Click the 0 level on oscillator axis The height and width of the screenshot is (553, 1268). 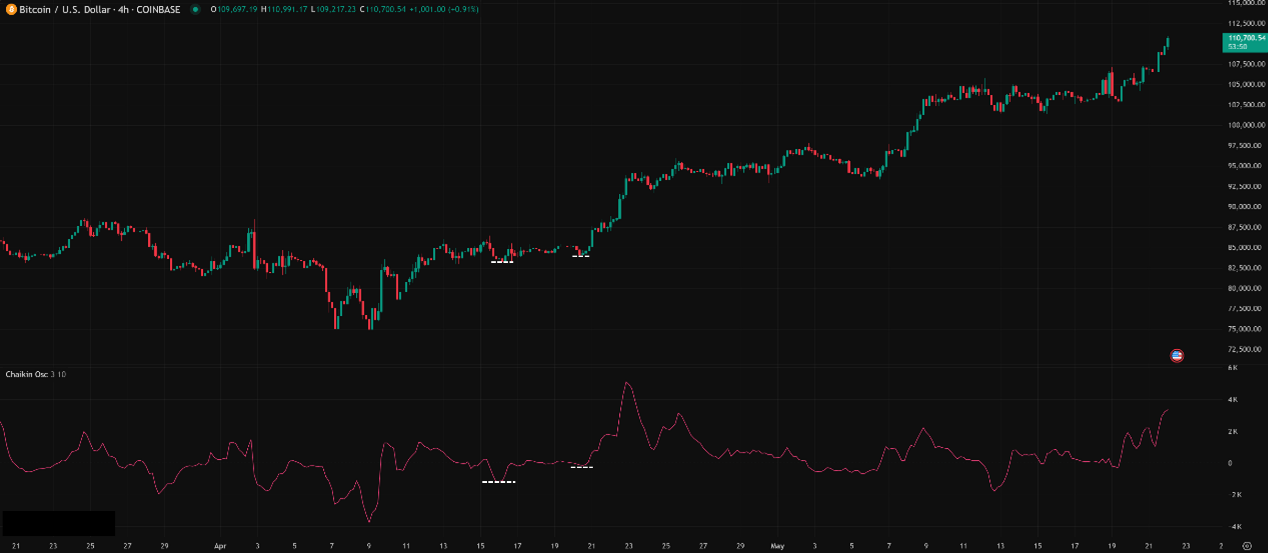coord(1231,463)
